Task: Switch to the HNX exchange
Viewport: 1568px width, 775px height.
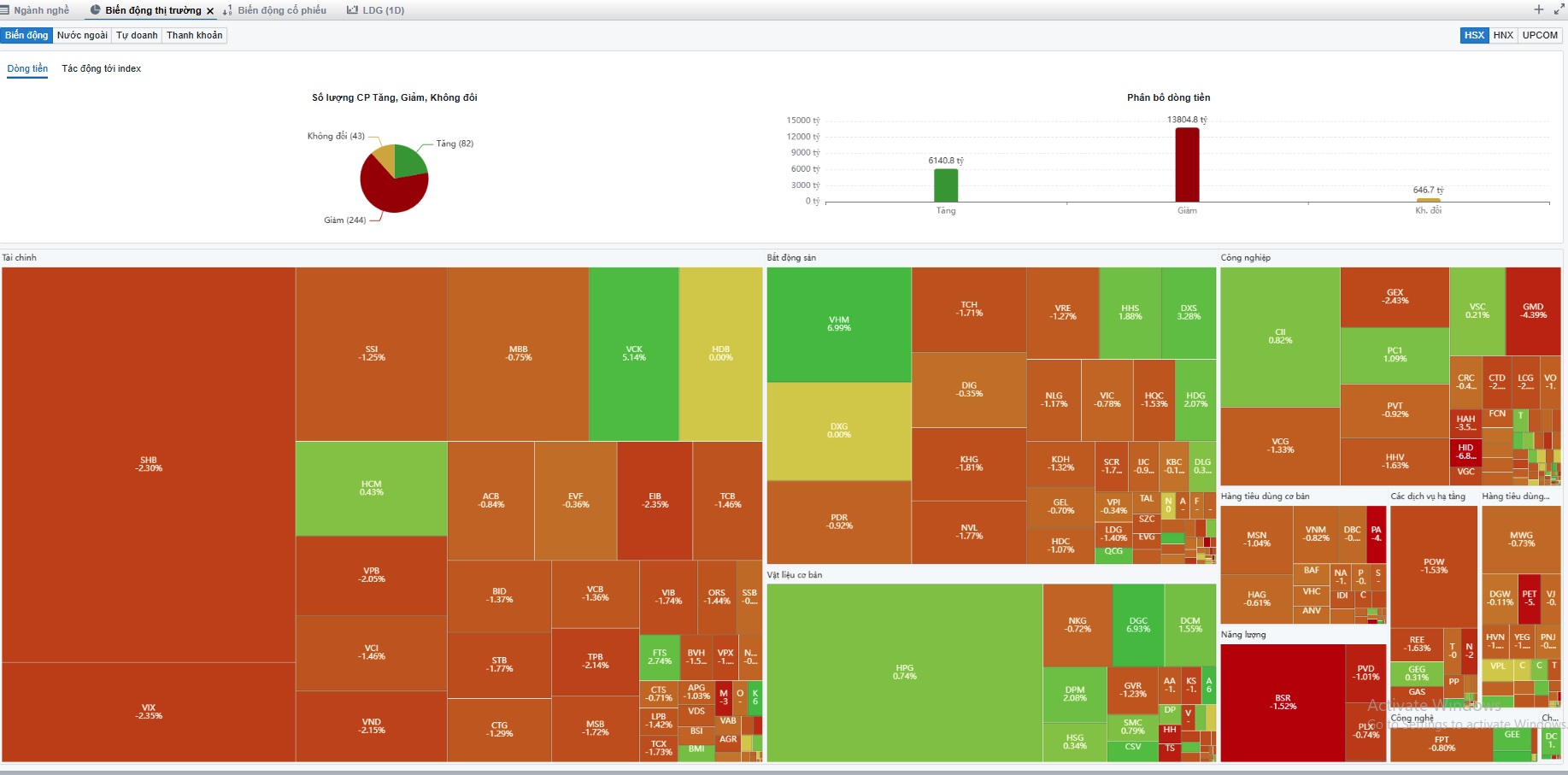Action: [1503, 35]
